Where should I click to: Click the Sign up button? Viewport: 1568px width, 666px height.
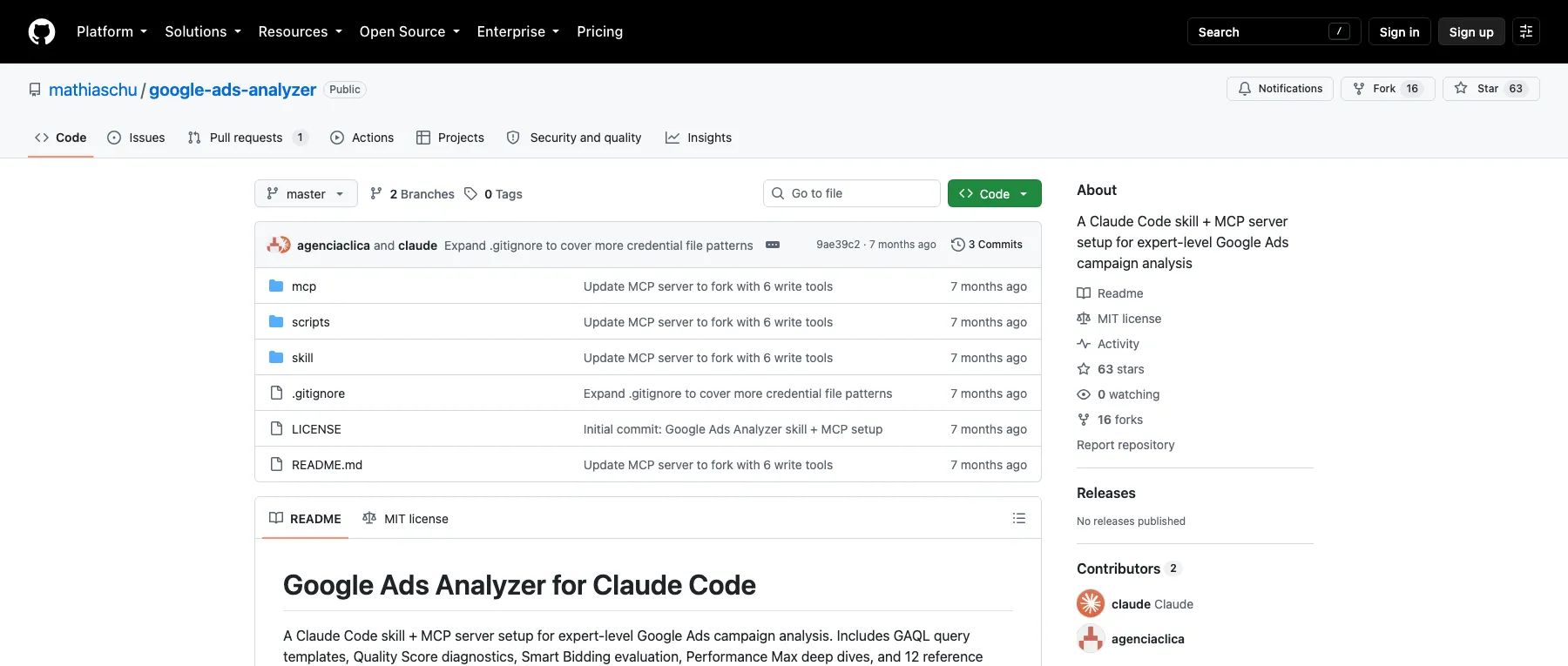click(1471, 31)
